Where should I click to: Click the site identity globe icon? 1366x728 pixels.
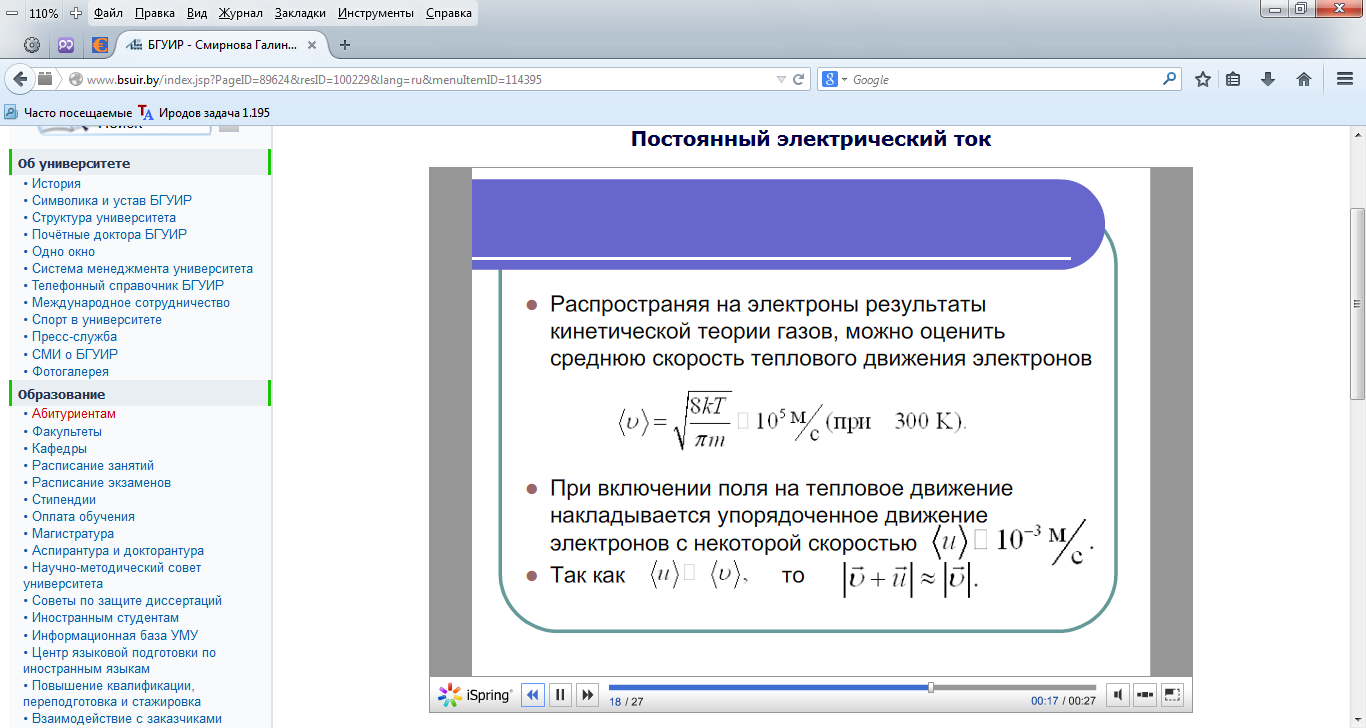point(74,79)
